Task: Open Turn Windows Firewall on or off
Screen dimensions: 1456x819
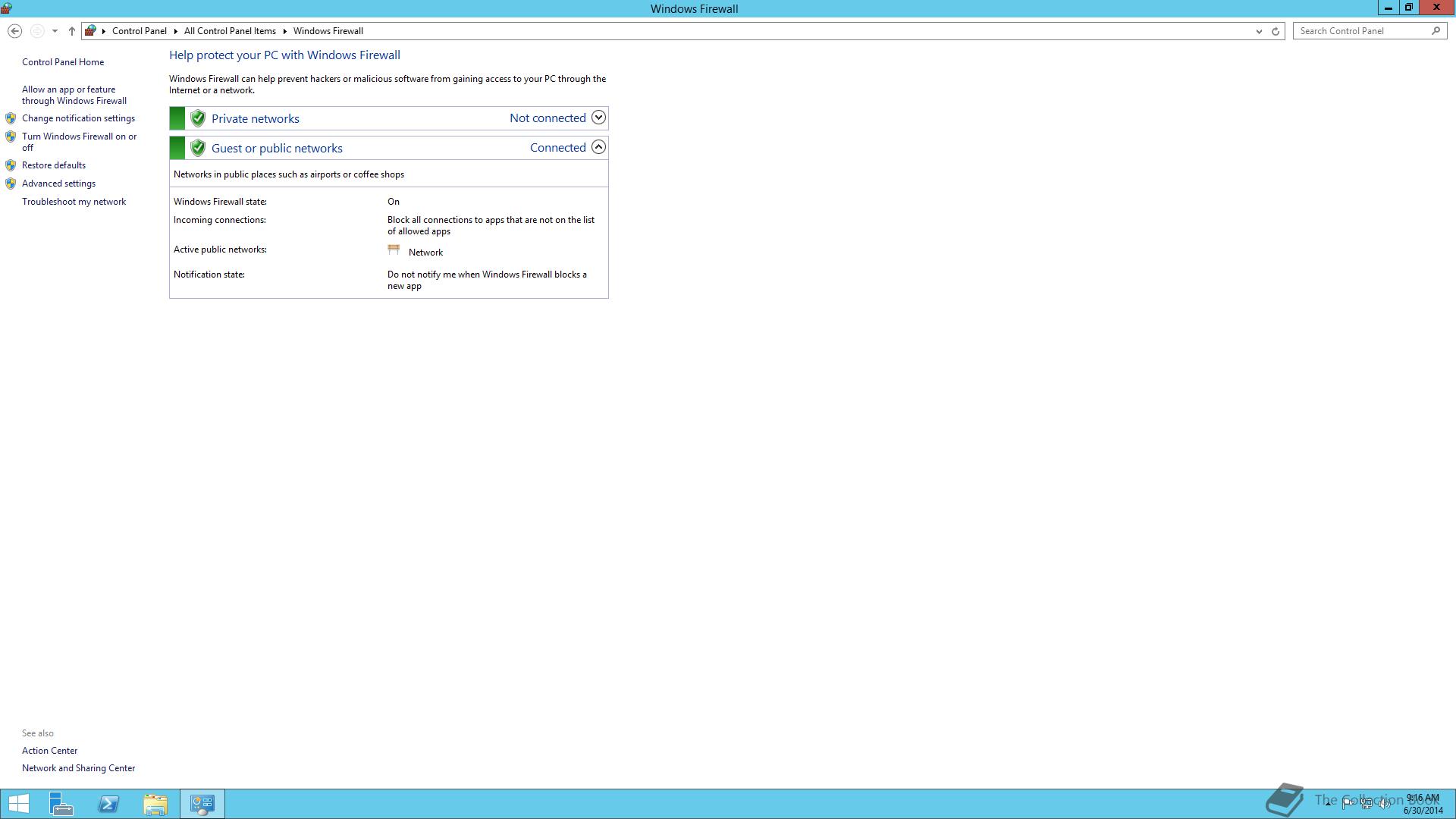Action: click(x=80, y=142)
